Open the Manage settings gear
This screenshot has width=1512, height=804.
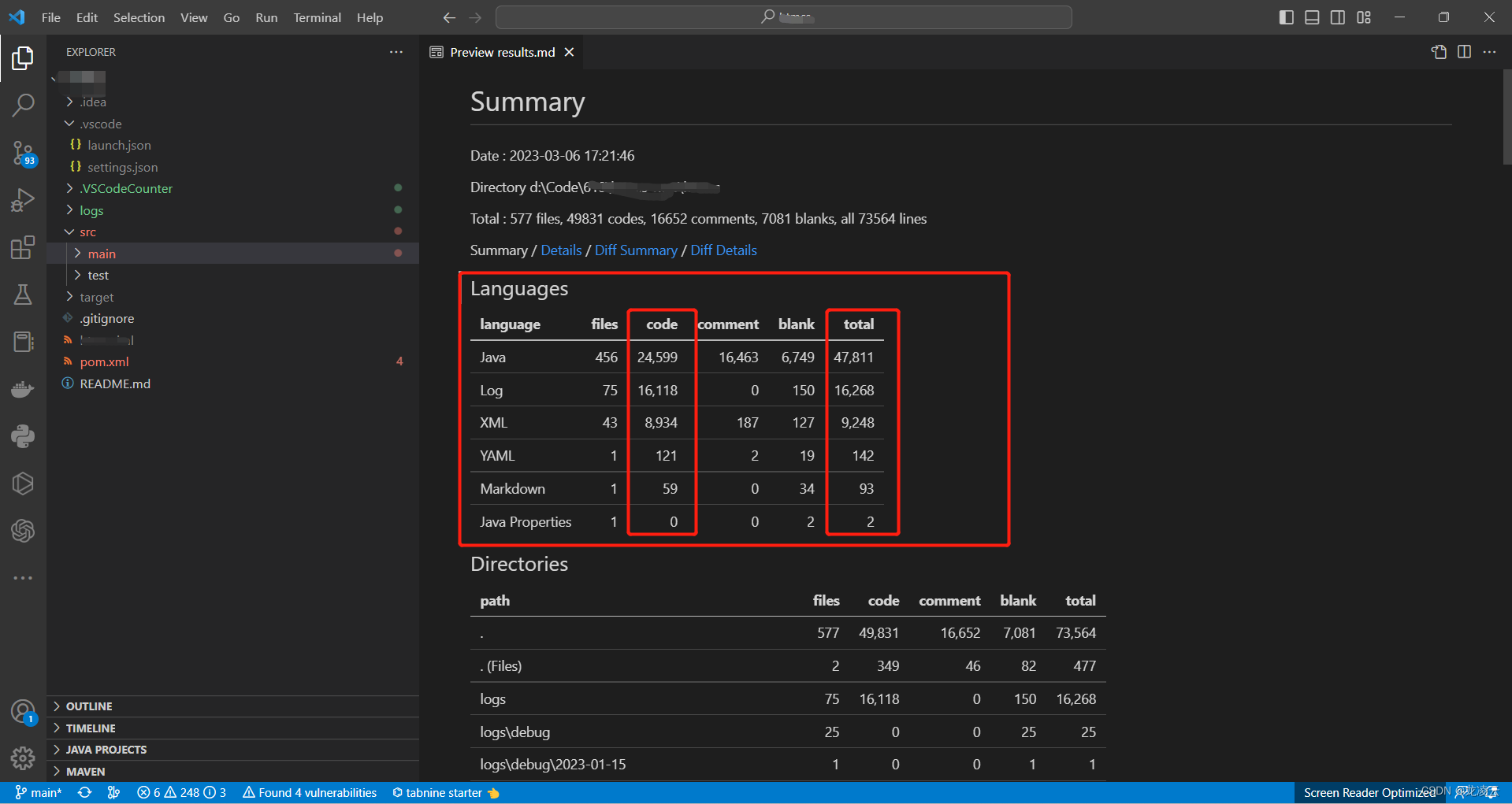23,758
